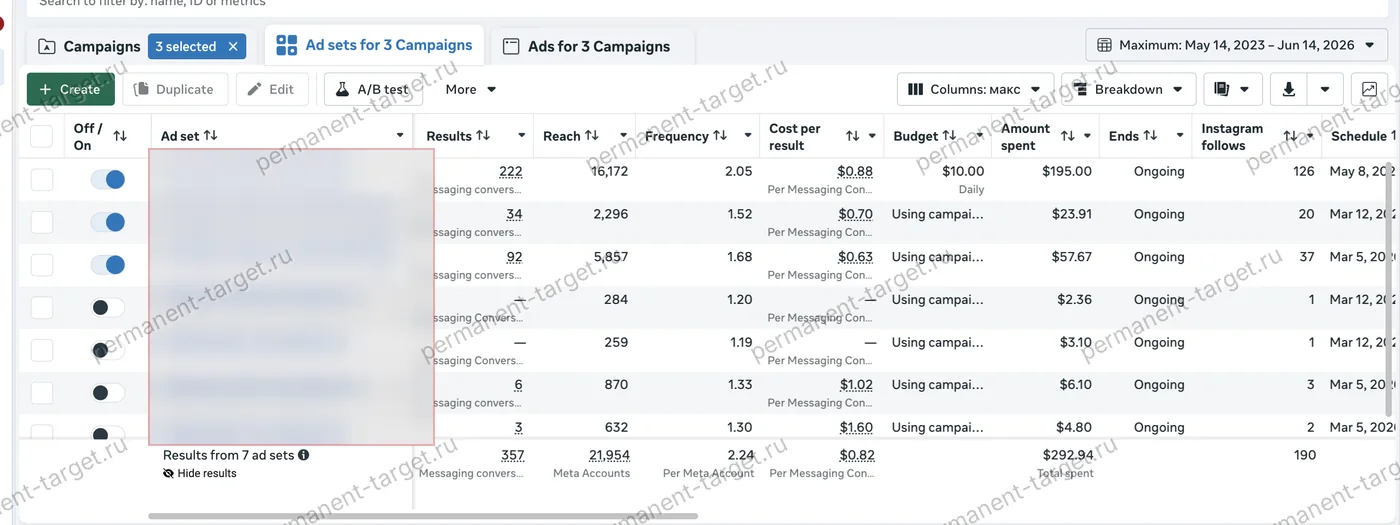
Task: Turn on the ad set with 870 reach
Action: (107, 393)
